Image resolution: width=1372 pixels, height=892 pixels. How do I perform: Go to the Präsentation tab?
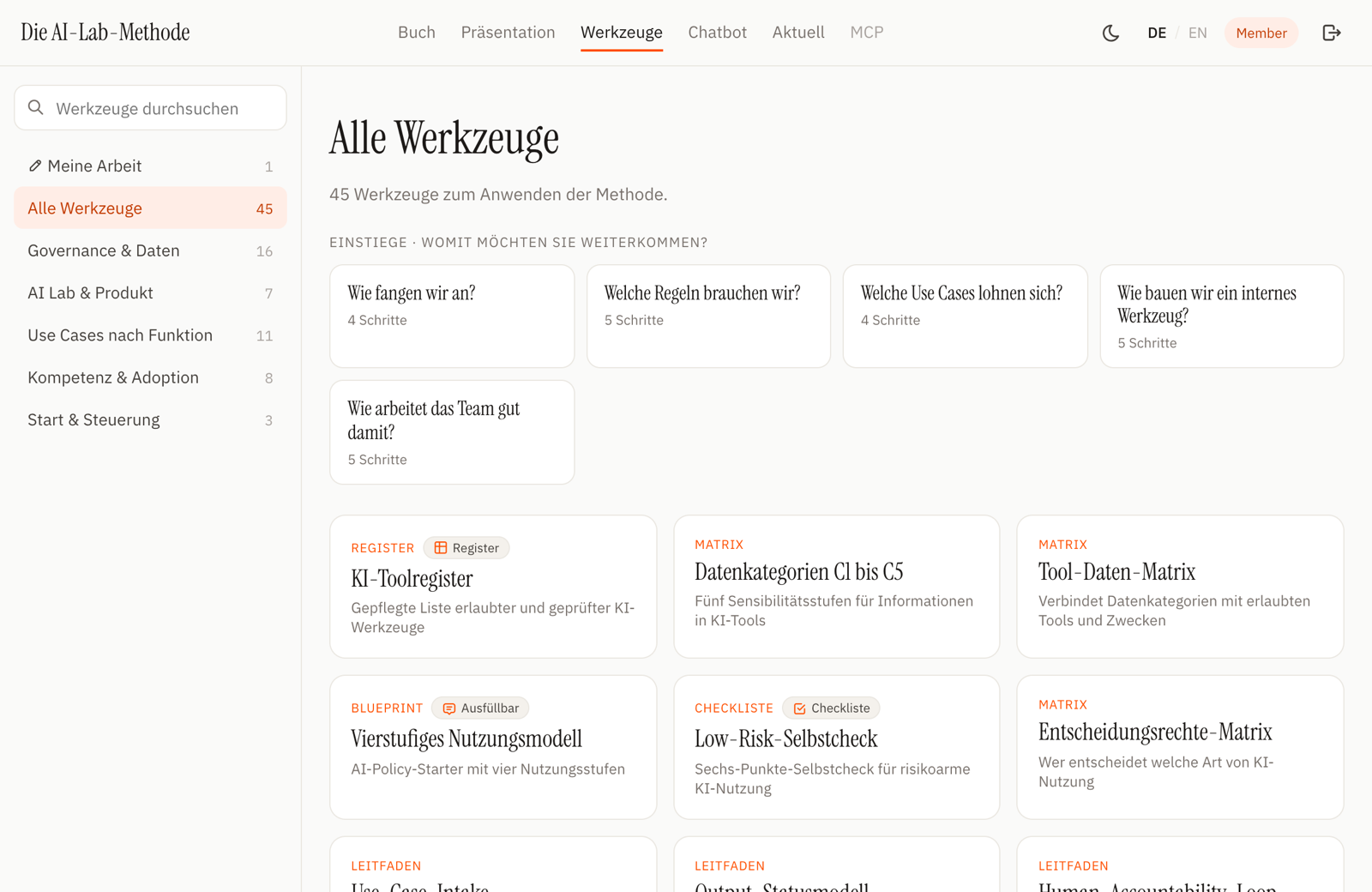click(508, 33)
